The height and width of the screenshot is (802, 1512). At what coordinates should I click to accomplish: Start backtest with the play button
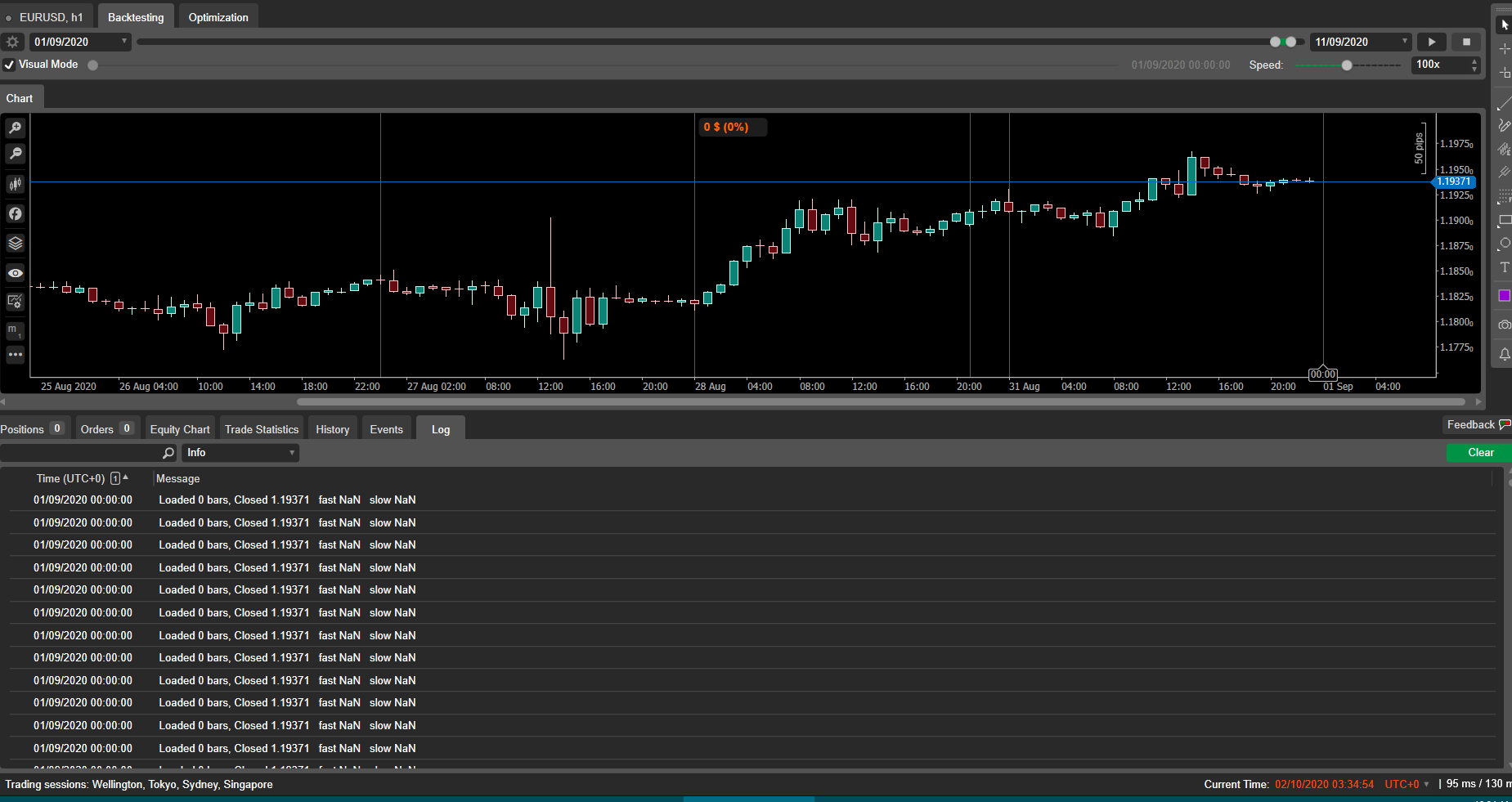(x=1432, y=42)
